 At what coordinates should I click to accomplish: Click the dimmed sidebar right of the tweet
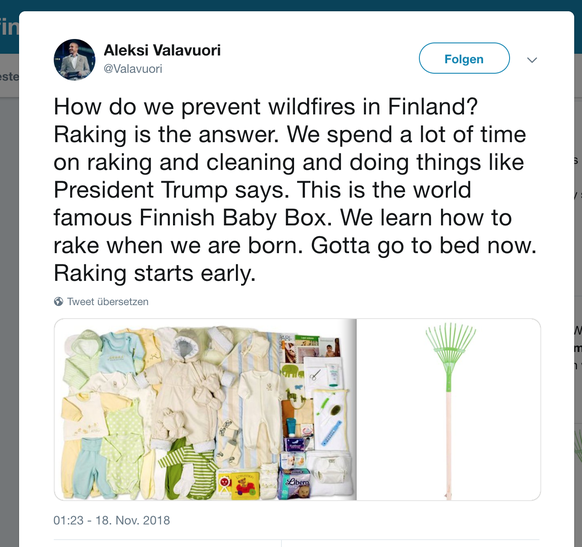point(578,297)
